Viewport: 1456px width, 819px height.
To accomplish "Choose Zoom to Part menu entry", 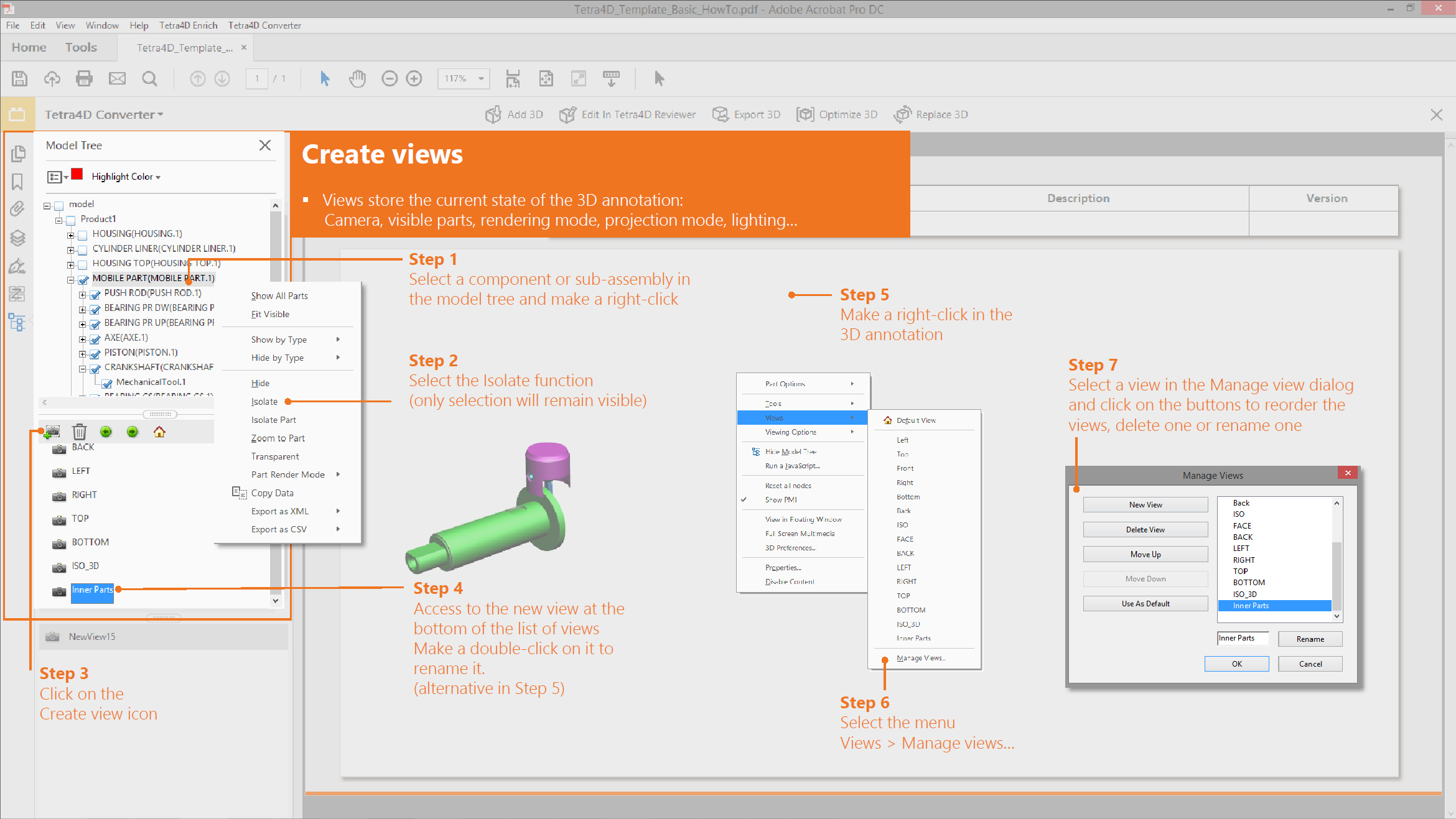I will [x=278, y=438].
